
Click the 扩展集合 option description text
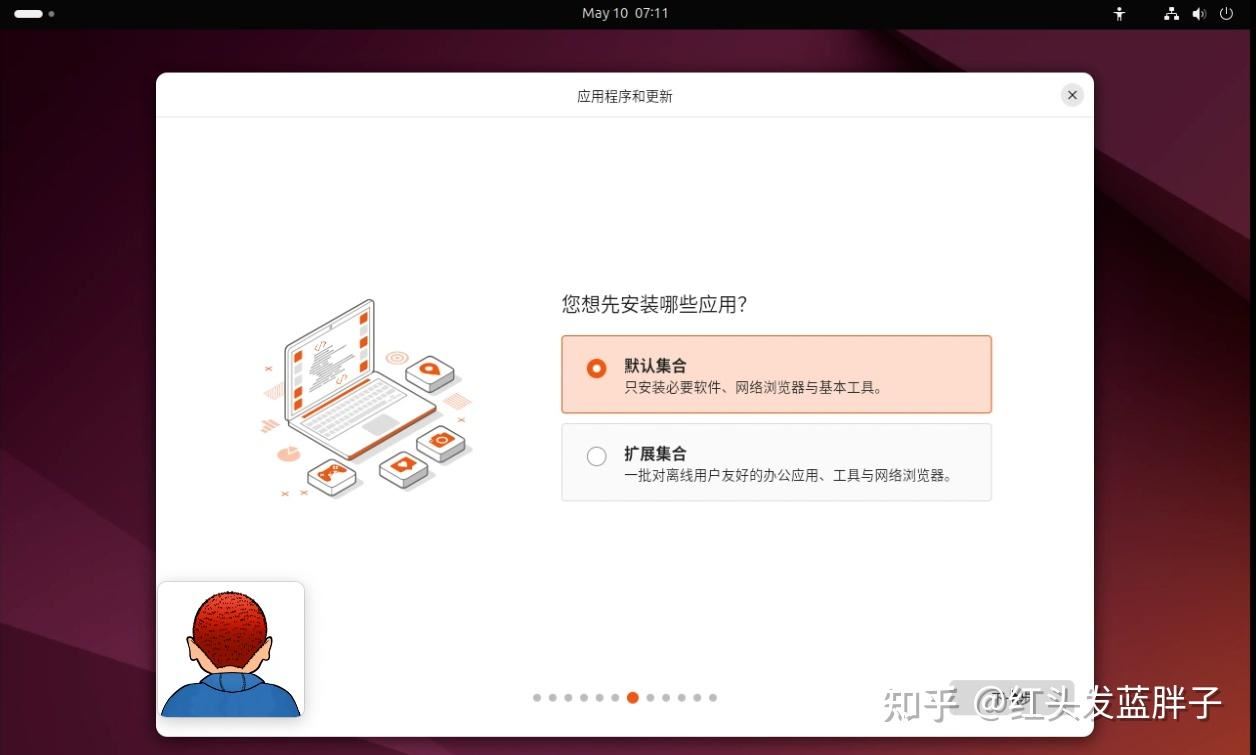(x=788, y=476)
